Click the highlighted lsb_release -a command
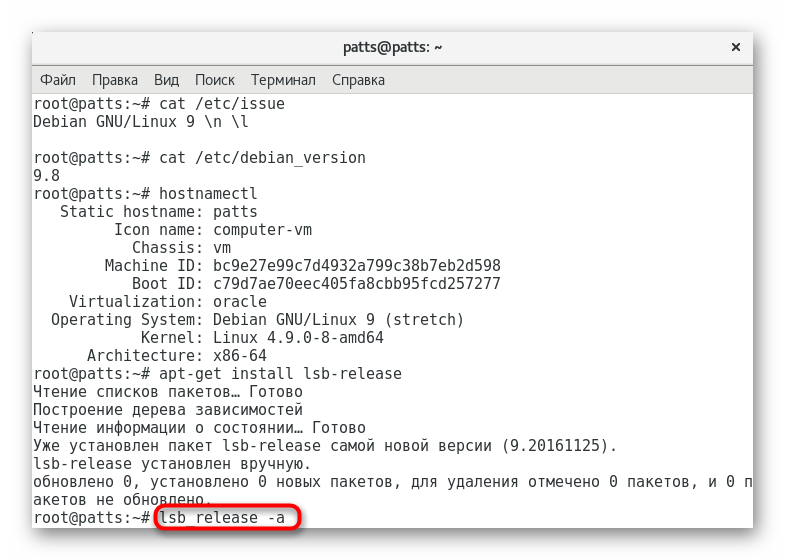The width and height of the screenshot is (785, 560). pyautogui.click(x=225, y=517)
